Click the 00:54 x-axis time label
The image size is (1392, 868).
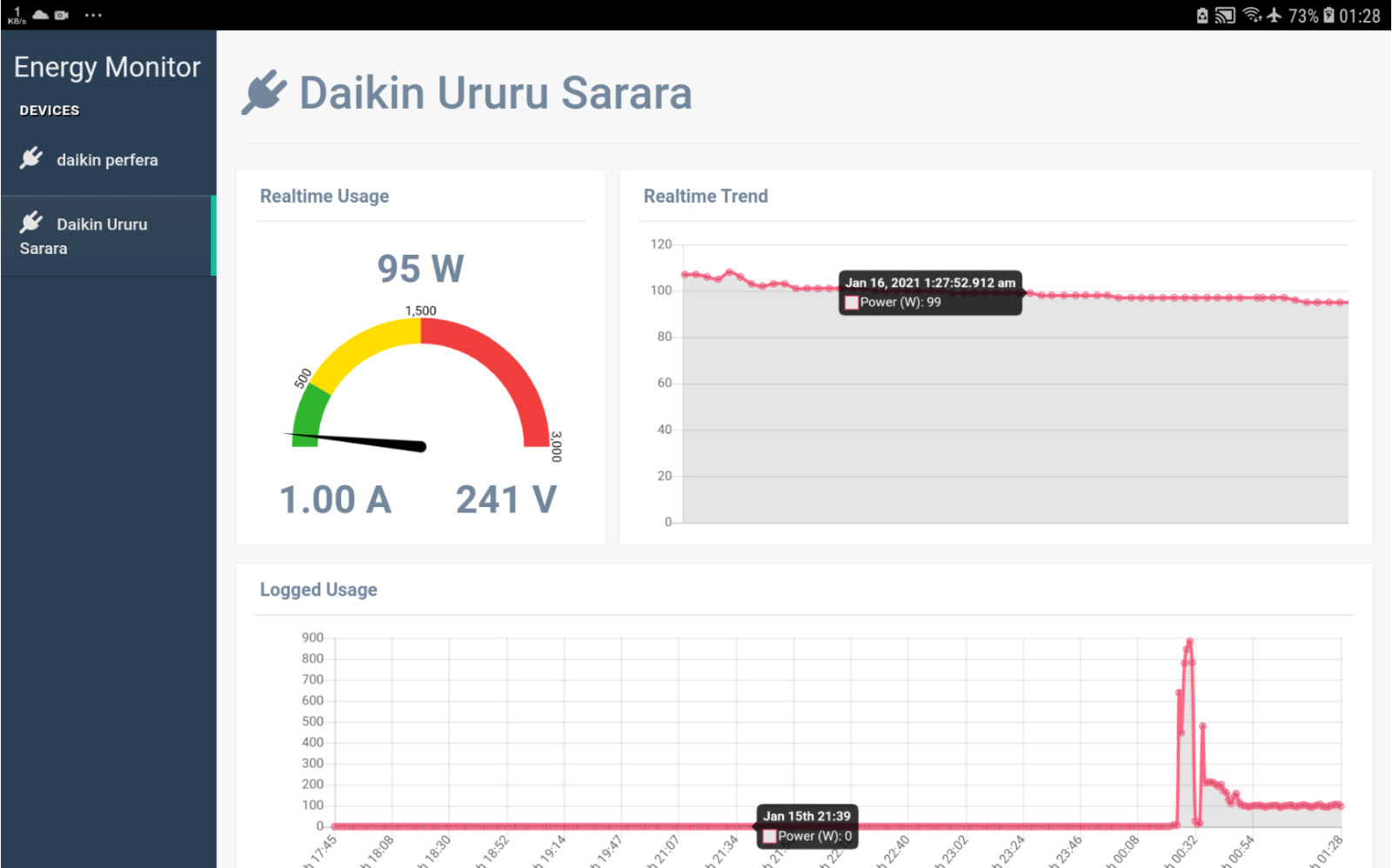pyautogui.click(x=1238, y=851)
